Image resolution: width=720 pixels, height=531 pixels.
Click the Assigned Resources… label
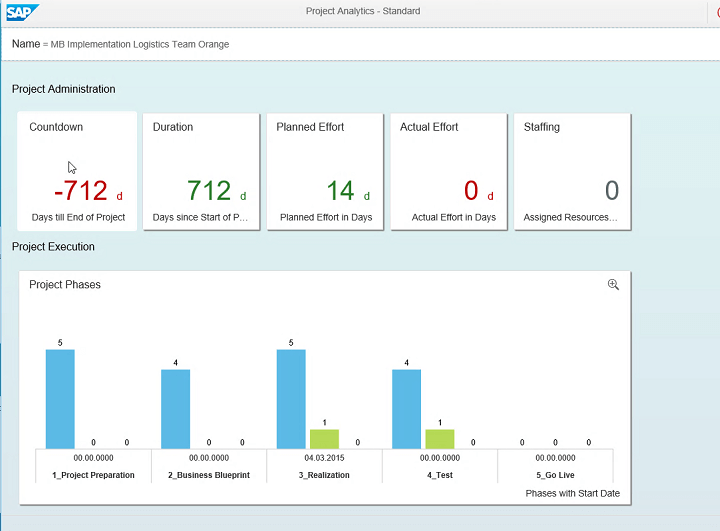tap(570, 217)
